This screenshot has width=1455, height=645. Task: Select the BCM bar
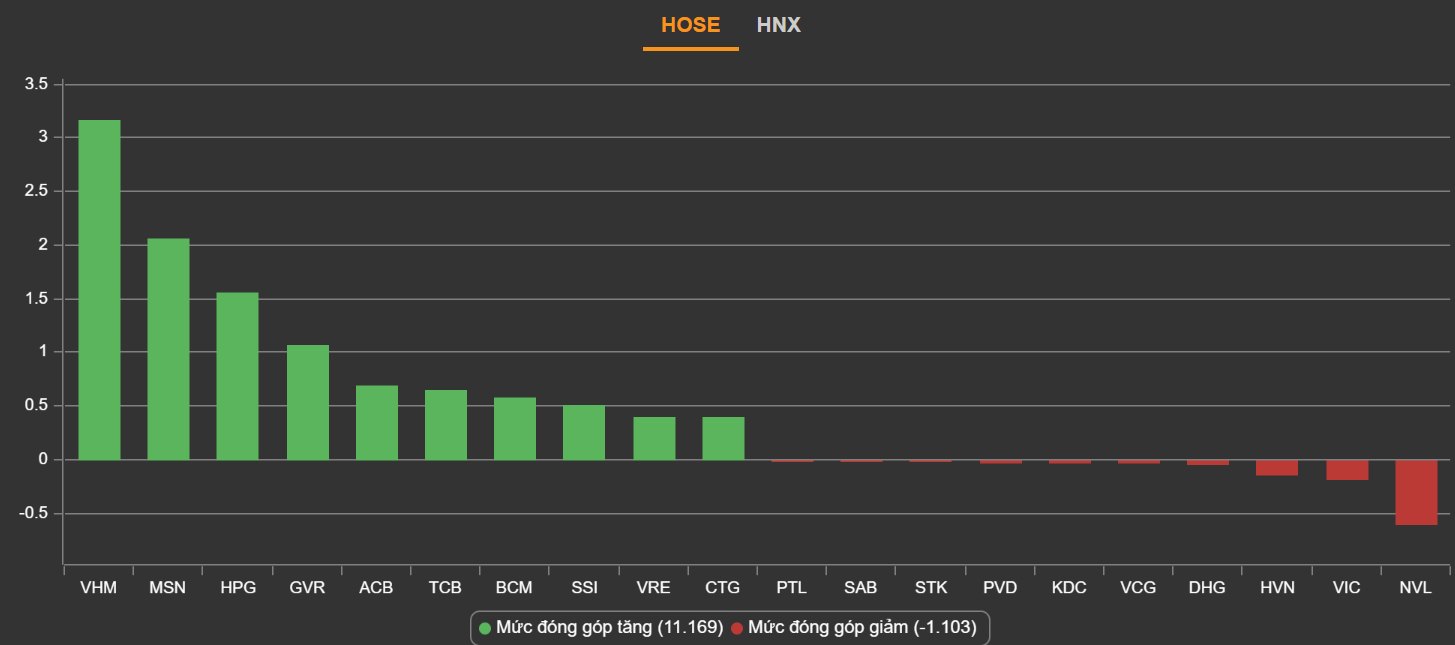pyautogui.click(x=515, y=428)
